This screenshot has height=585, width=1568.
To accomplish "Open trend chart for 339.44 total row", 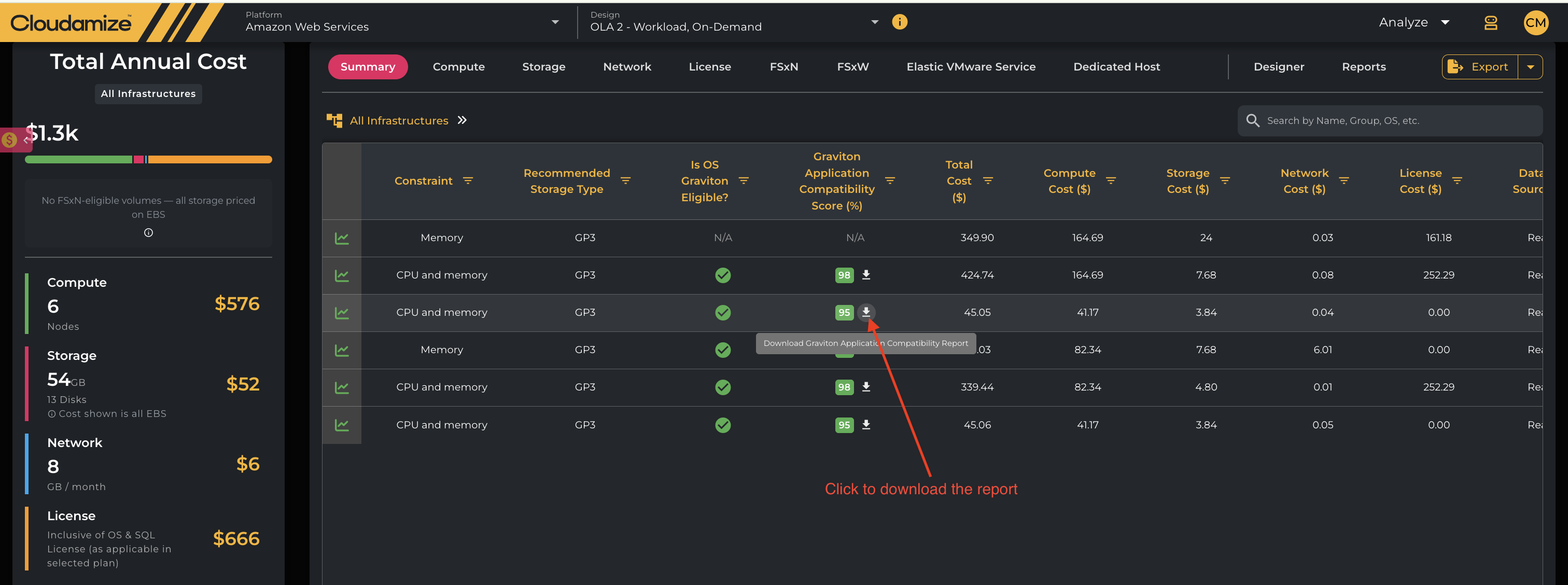I will coord(342,387).
